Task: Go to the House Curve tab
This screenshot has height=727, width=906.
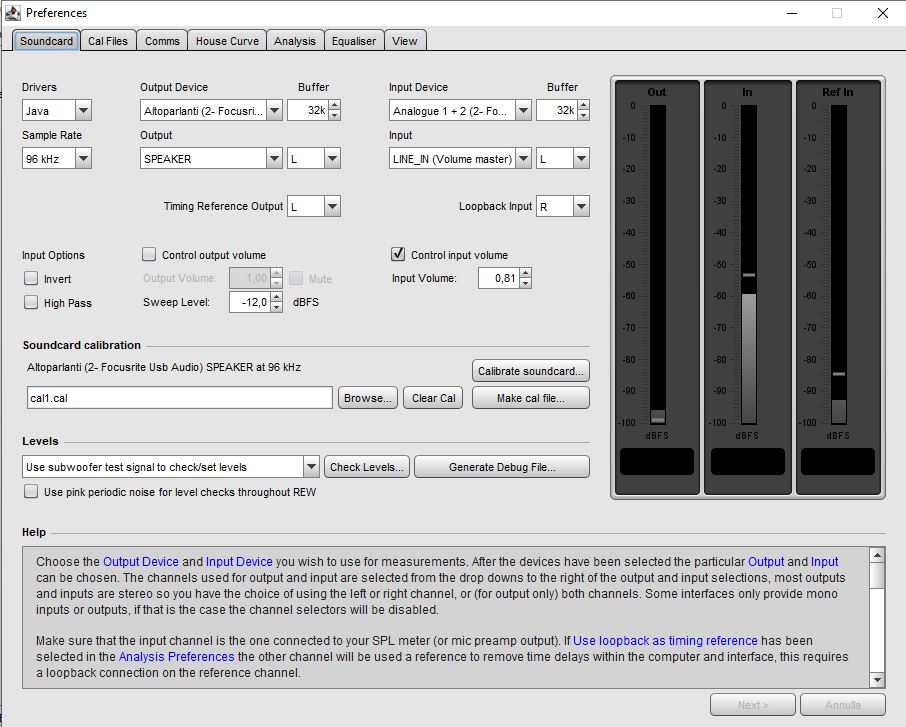Action: (x=227, y=41)
